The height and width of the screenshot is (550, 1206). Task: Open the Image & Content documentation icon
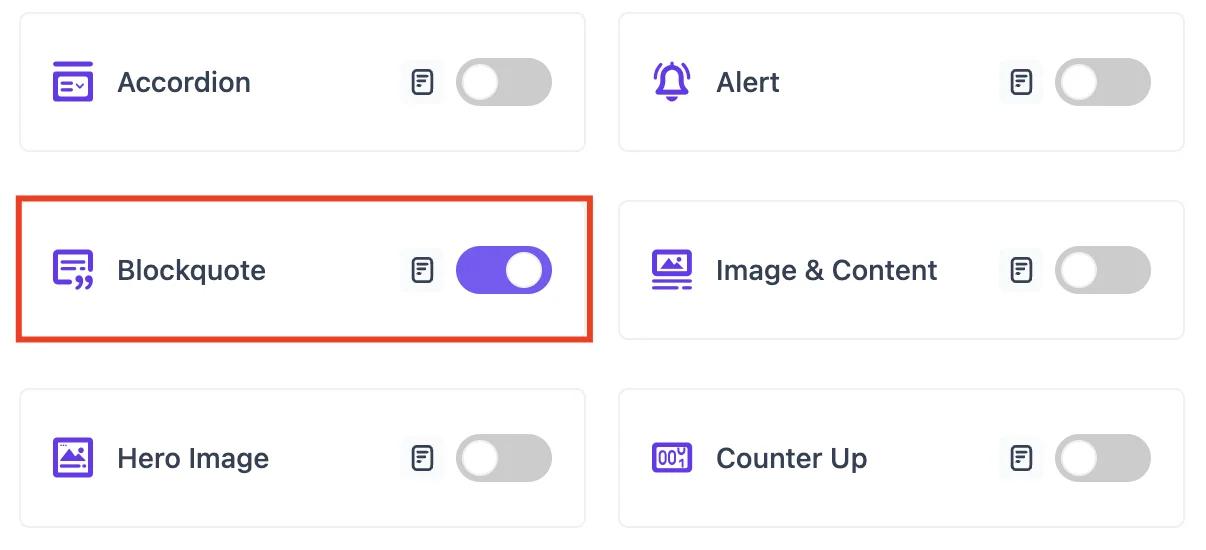click(x=1021, y=270)
